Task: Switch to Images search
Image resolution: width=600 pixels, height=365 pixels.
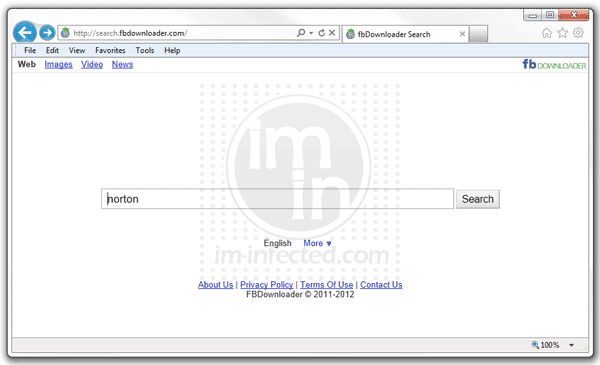Action: pos(59,65)
